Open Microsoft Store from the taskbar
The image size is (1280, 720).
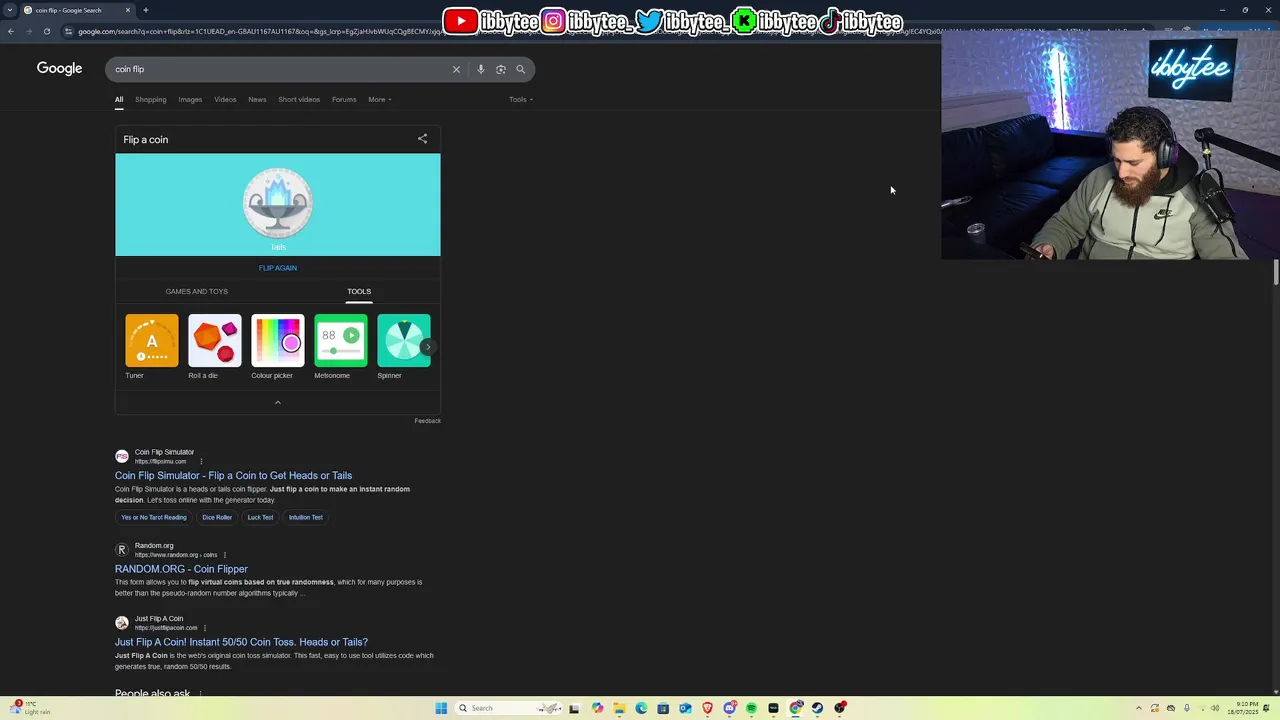663,708
